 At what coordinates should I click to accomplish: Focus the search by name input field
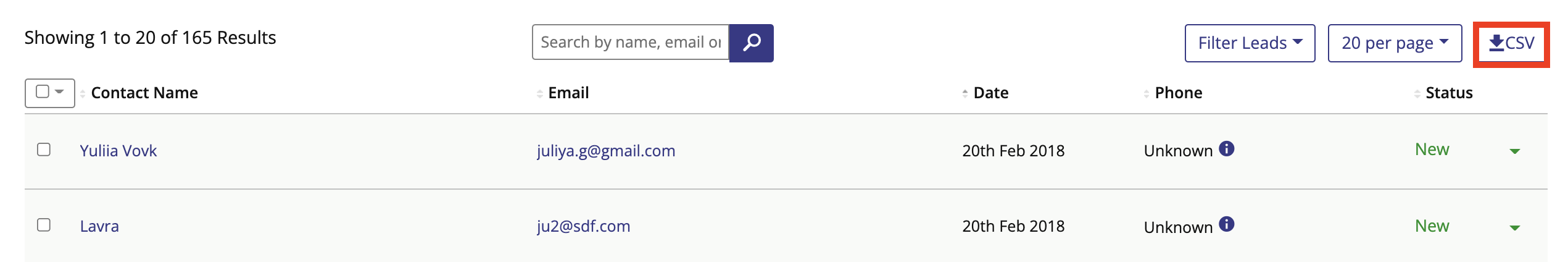point(631,42)
